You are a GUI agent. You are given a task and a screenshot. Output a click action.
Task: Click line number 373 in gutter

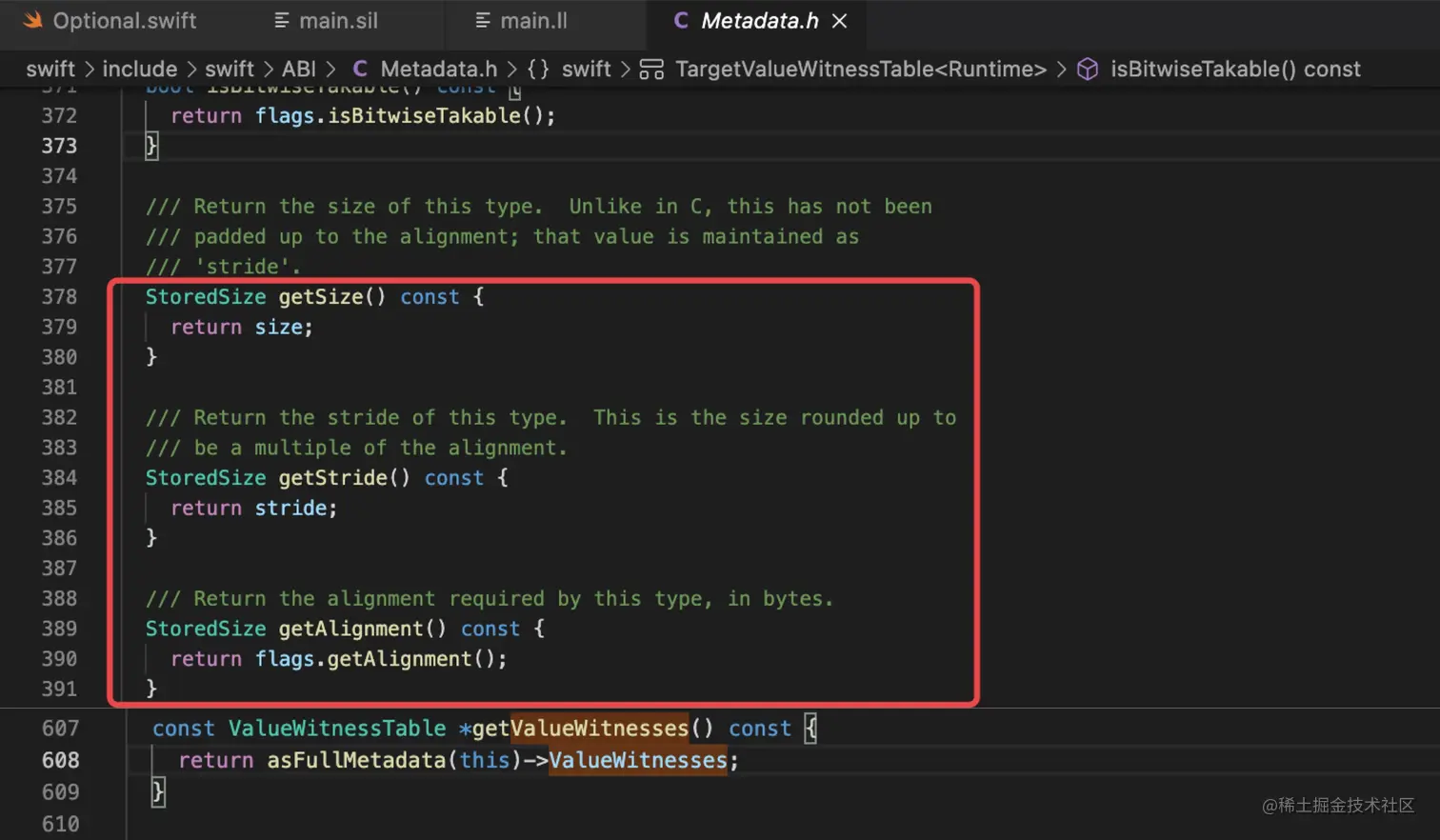pyautogui.click(x=59, y=146)
